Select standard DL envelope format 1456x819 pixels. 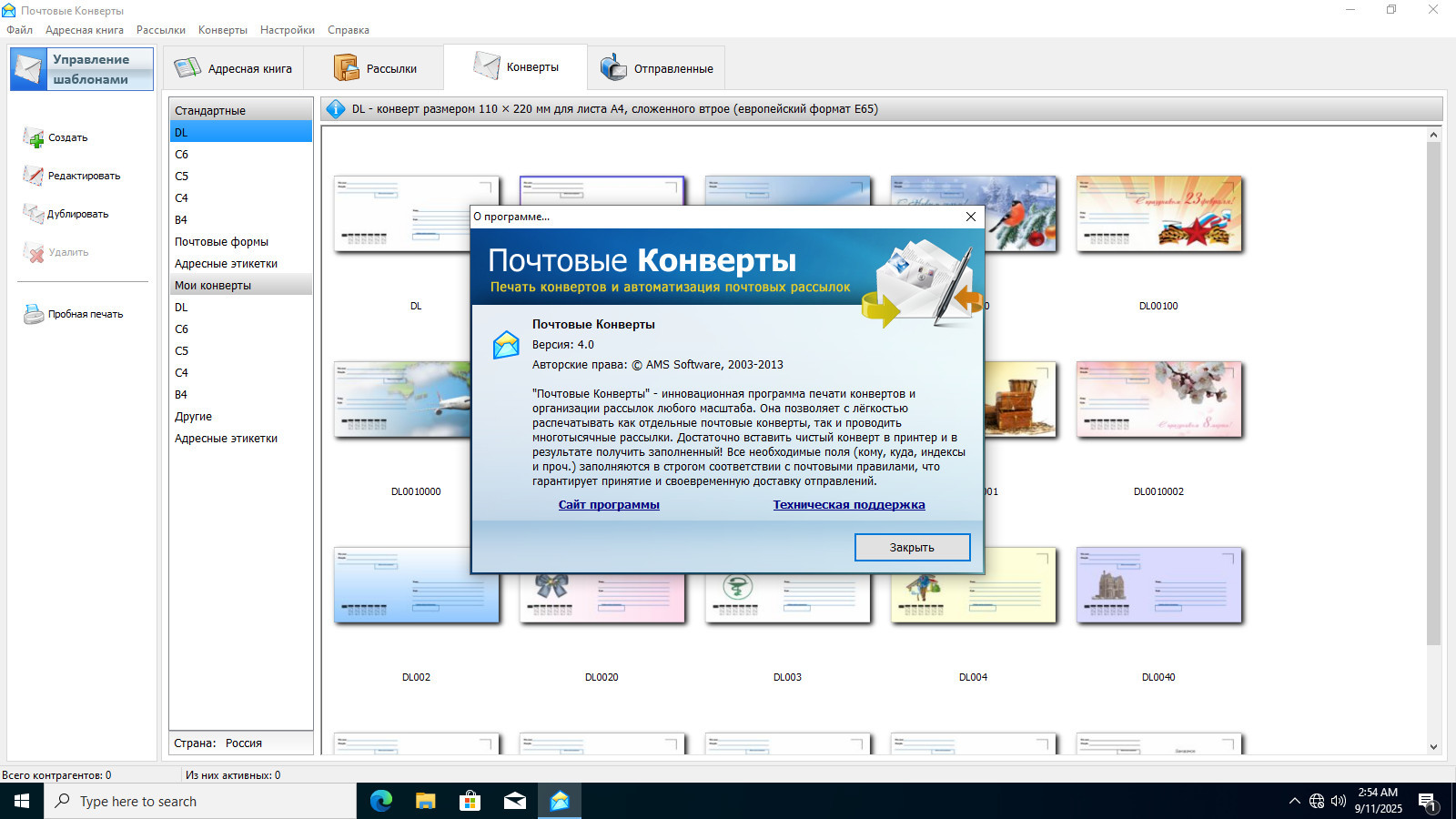coord(241,132)
